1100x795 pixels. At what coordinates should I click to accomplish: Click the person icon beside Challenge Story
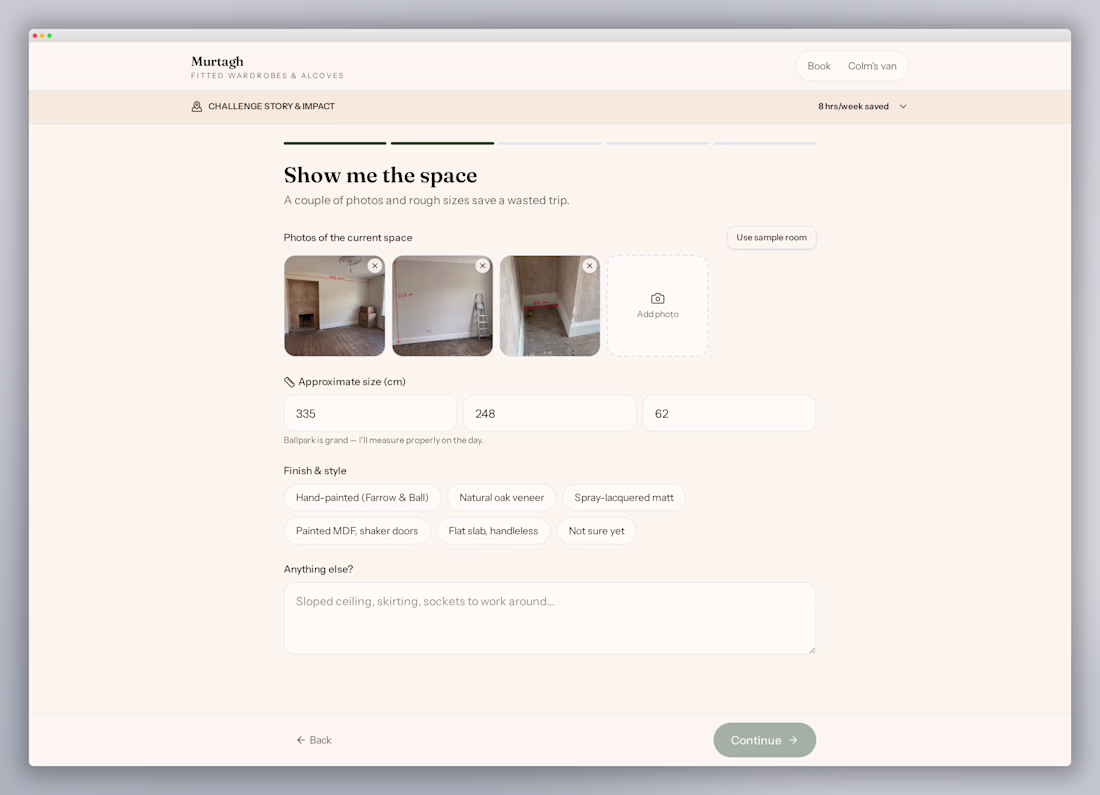click(x=196, y=107)
